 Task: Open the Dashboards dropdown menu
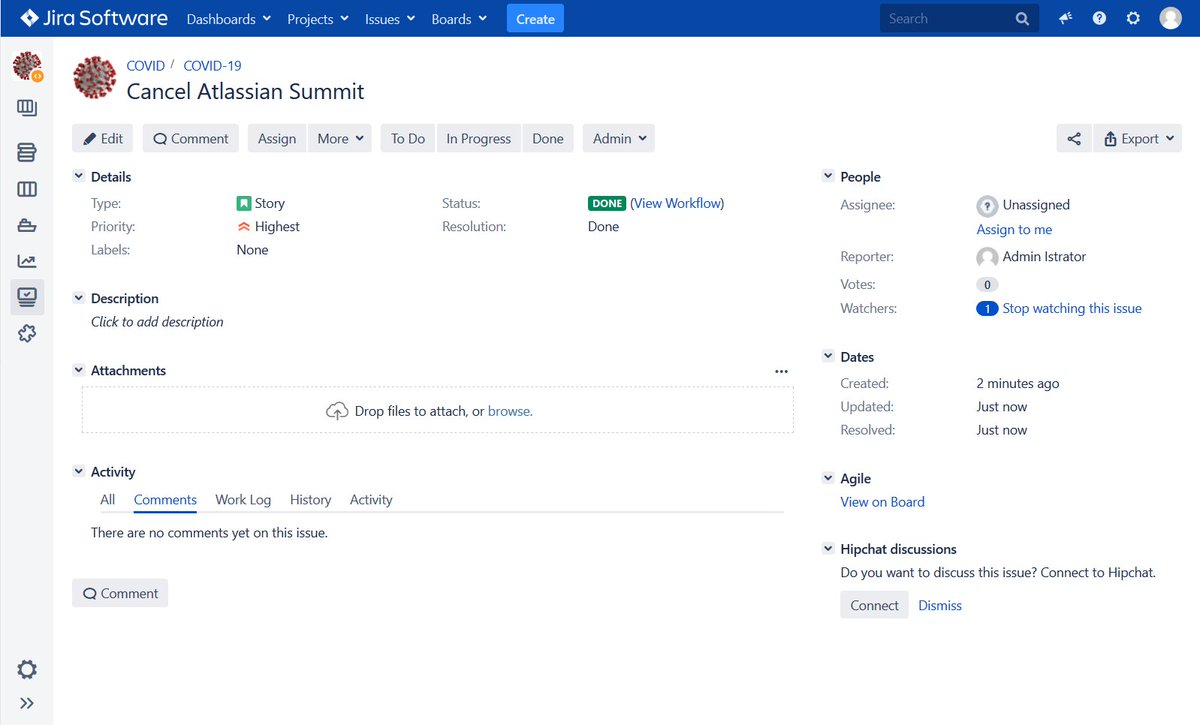point(229,19)
